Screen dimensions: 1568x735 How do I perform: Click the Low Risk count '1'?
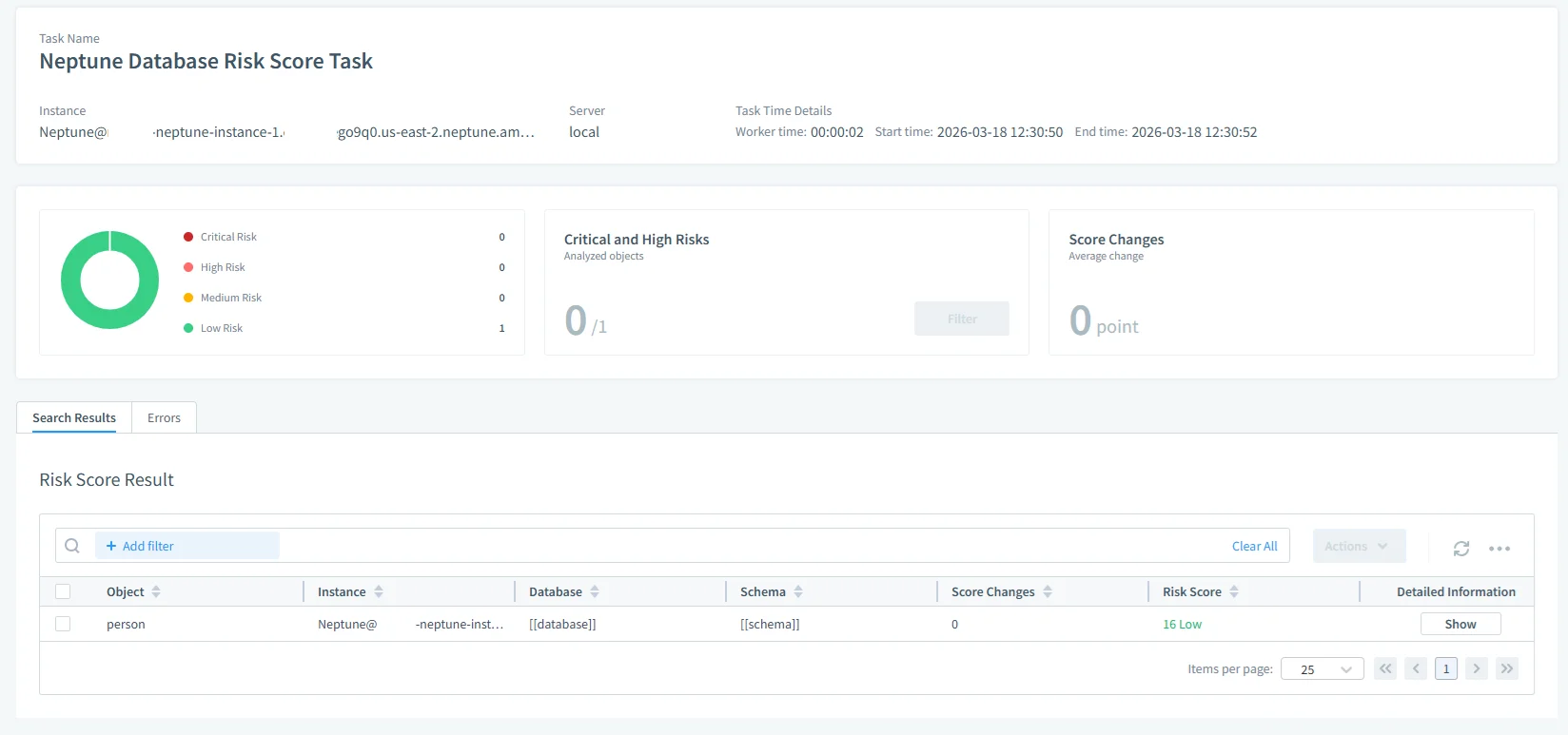(x=502, y=328)
